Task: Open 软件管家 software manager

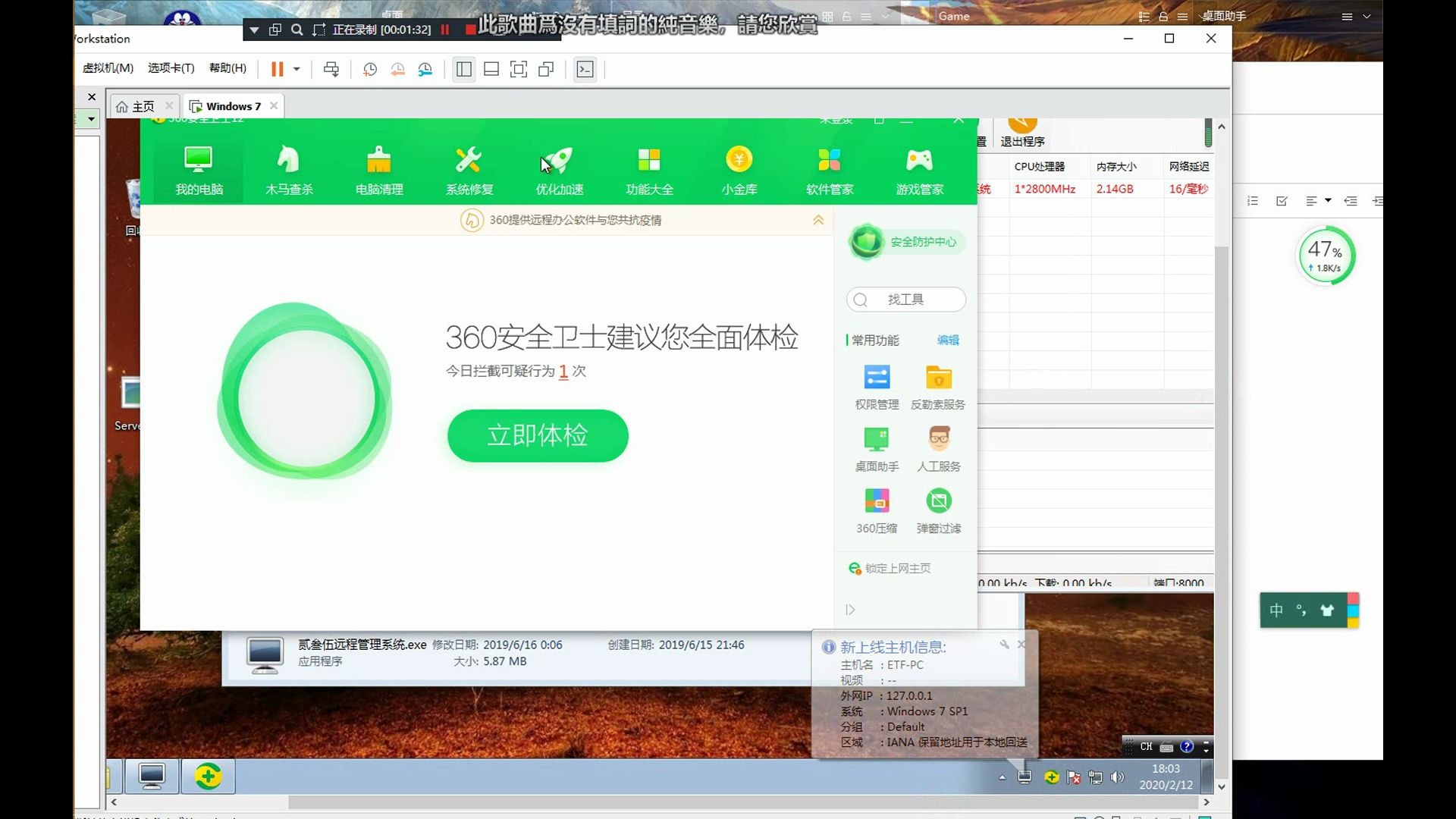Action: 830,171
